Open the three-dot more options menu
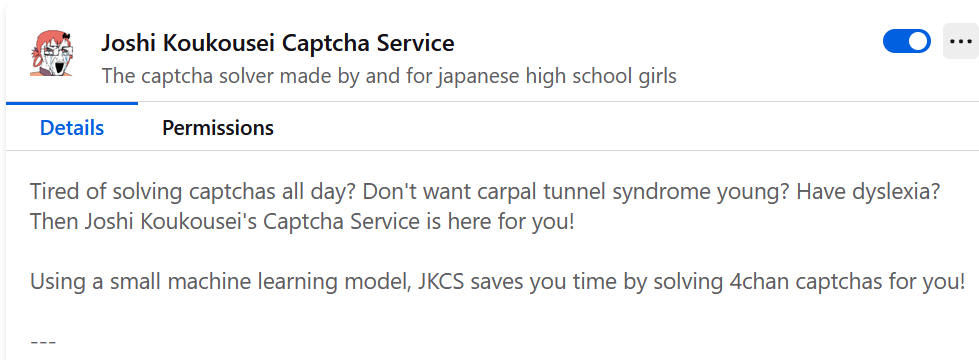The width and height of the screenshot is (979, 360). coord(960,41)
